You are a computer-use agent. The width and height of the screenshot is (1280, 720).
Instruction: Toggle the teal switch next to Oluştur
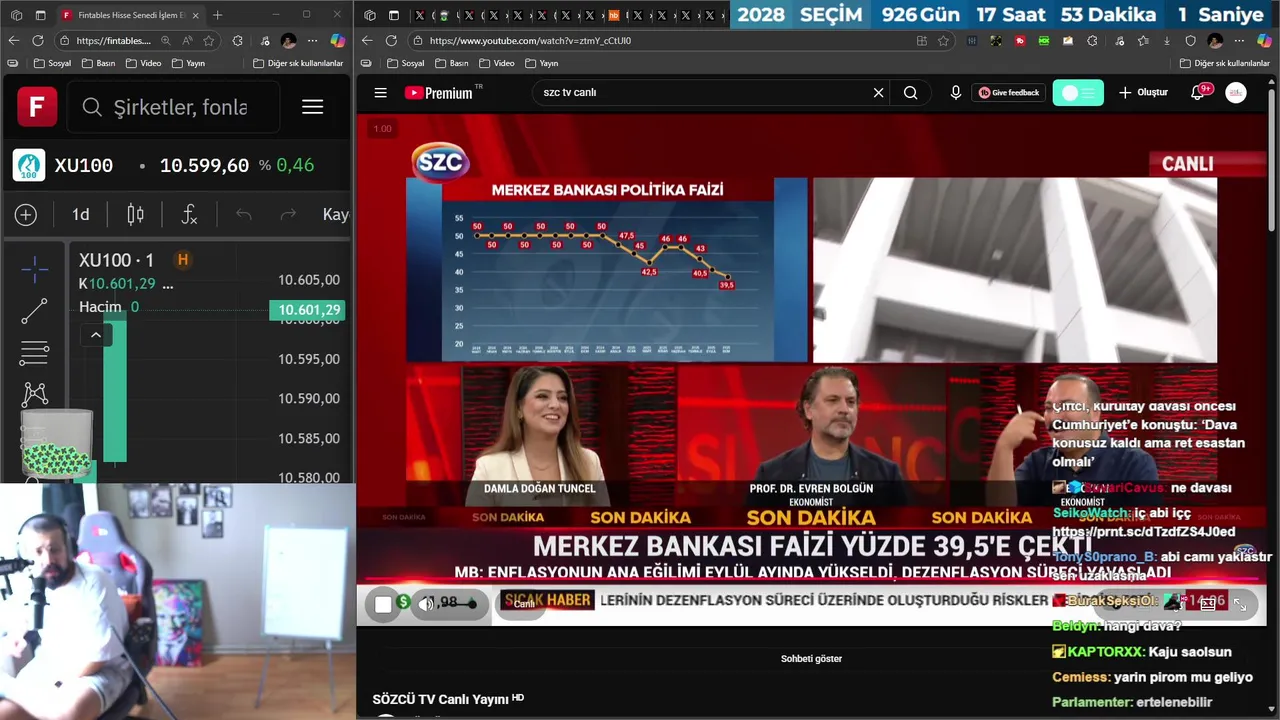tap(1078, 92)
